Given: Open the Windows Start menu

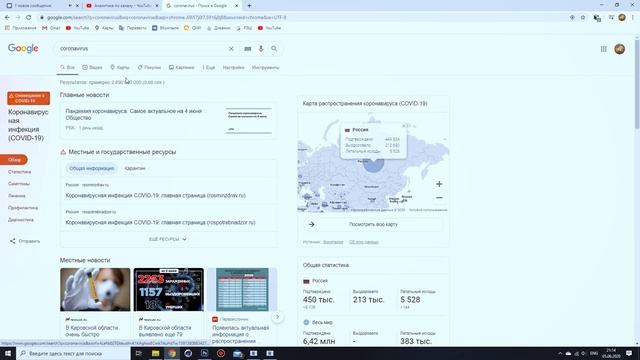Looking at the screenshot, I should pos(8,353).
